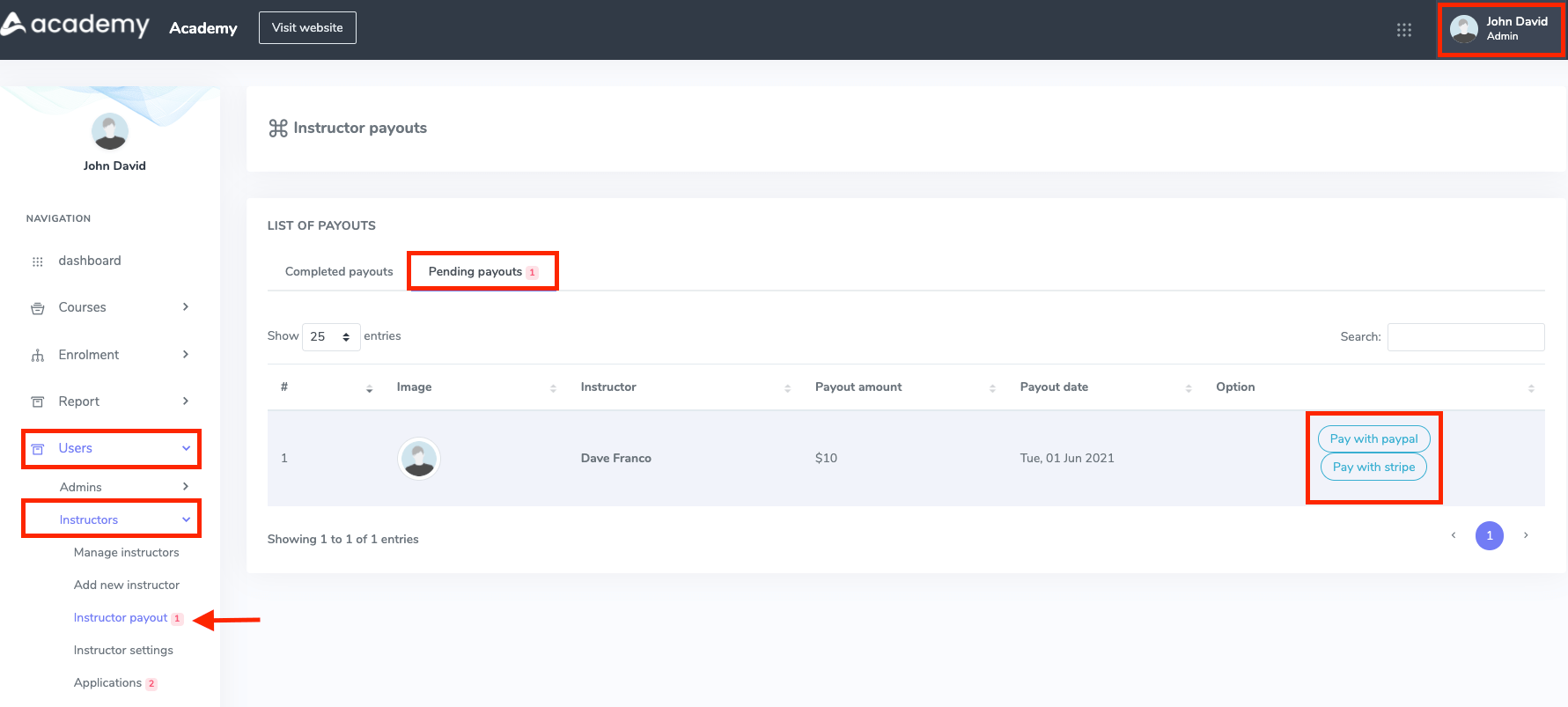Open the apps grid icon
This screenshot has width=1568, height=707.
coord(1403,30)
